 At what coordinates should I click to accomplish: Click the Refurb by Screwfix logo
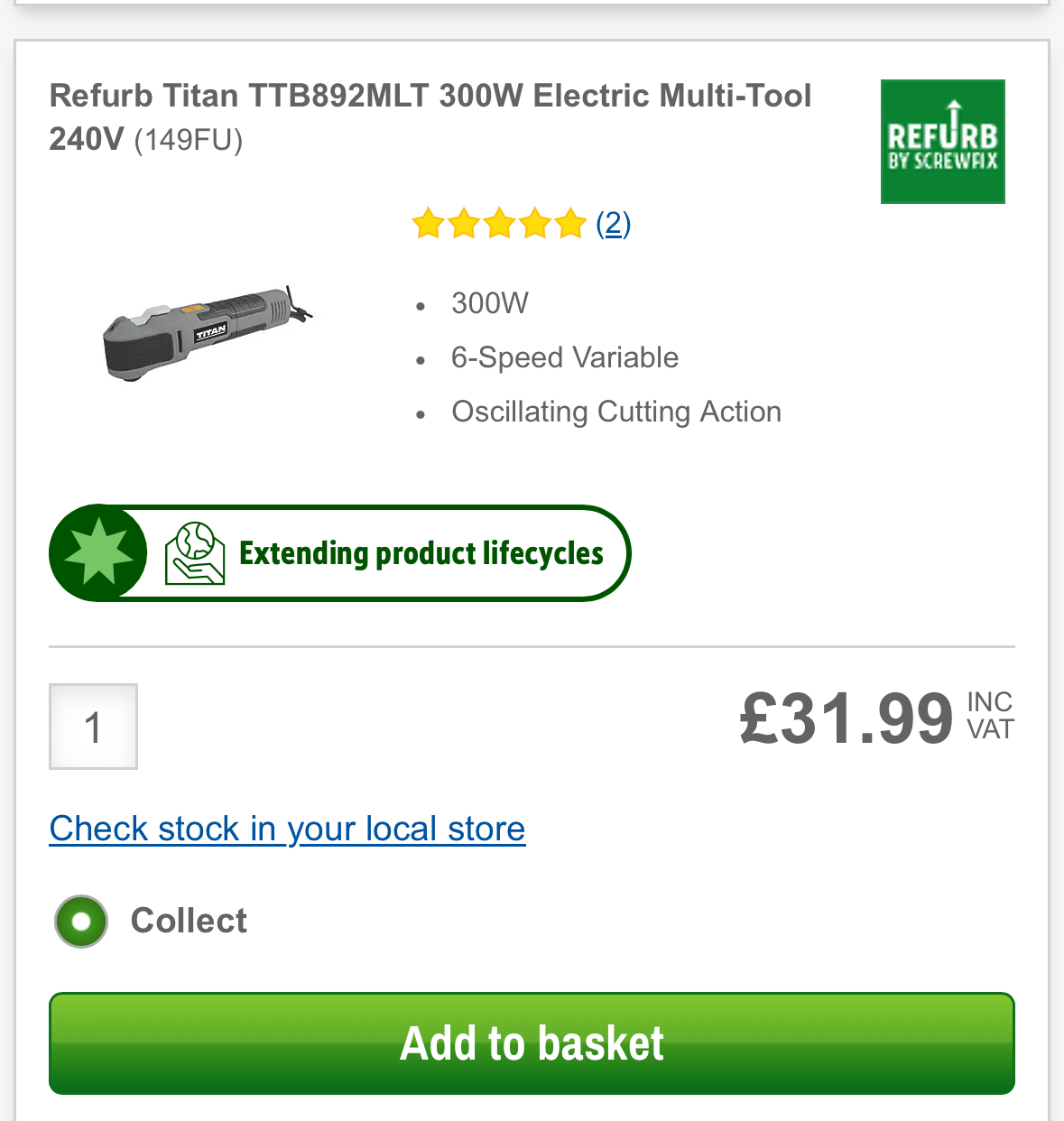942,142
